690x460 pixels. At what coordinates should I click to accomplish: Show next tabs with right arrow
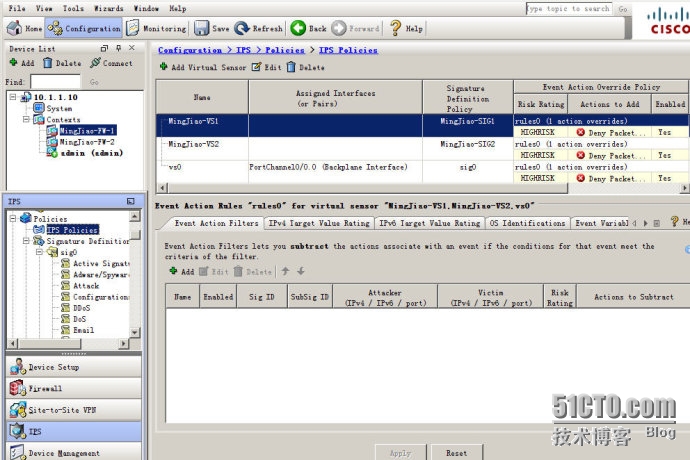pos(646,223)
